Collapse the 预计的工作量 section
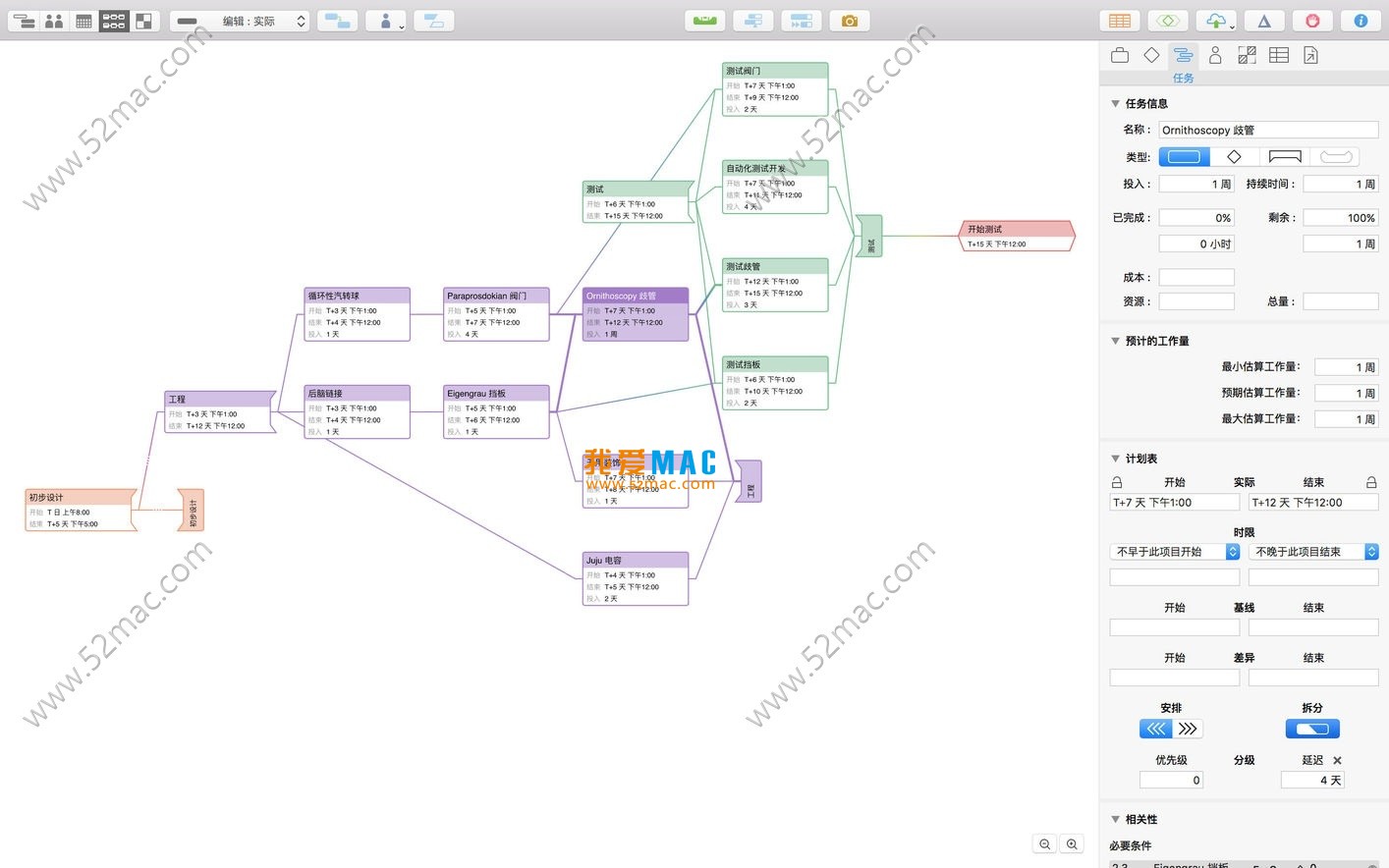 coord(1115,341)
